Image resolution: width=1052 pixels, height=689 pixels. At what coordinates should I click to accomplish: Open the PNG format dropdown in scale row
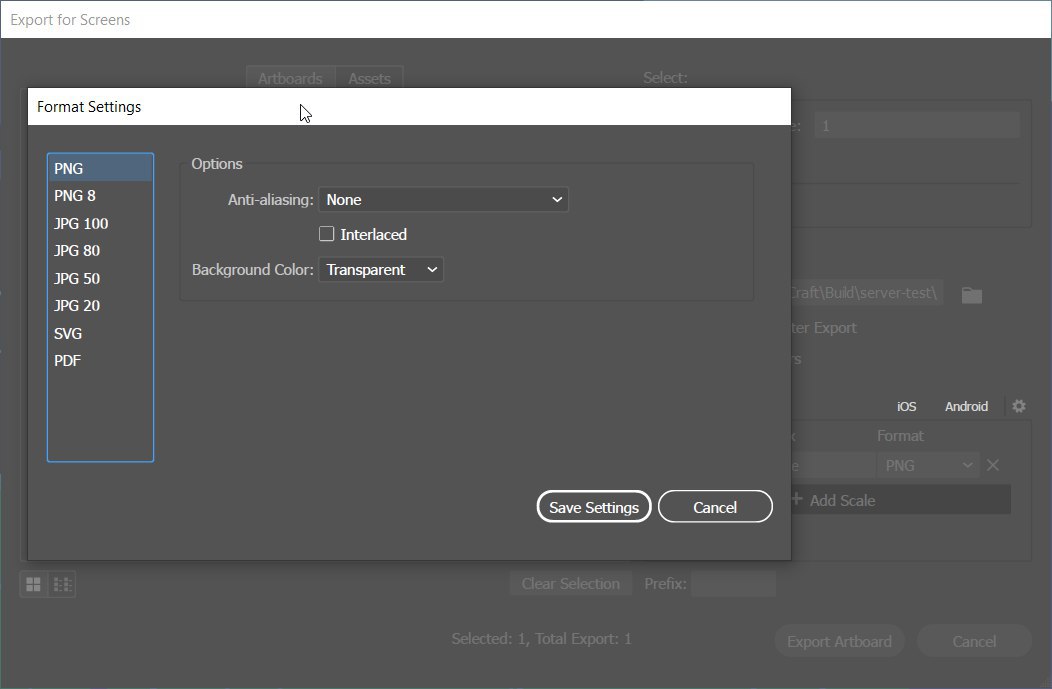(x=929, y=466)
